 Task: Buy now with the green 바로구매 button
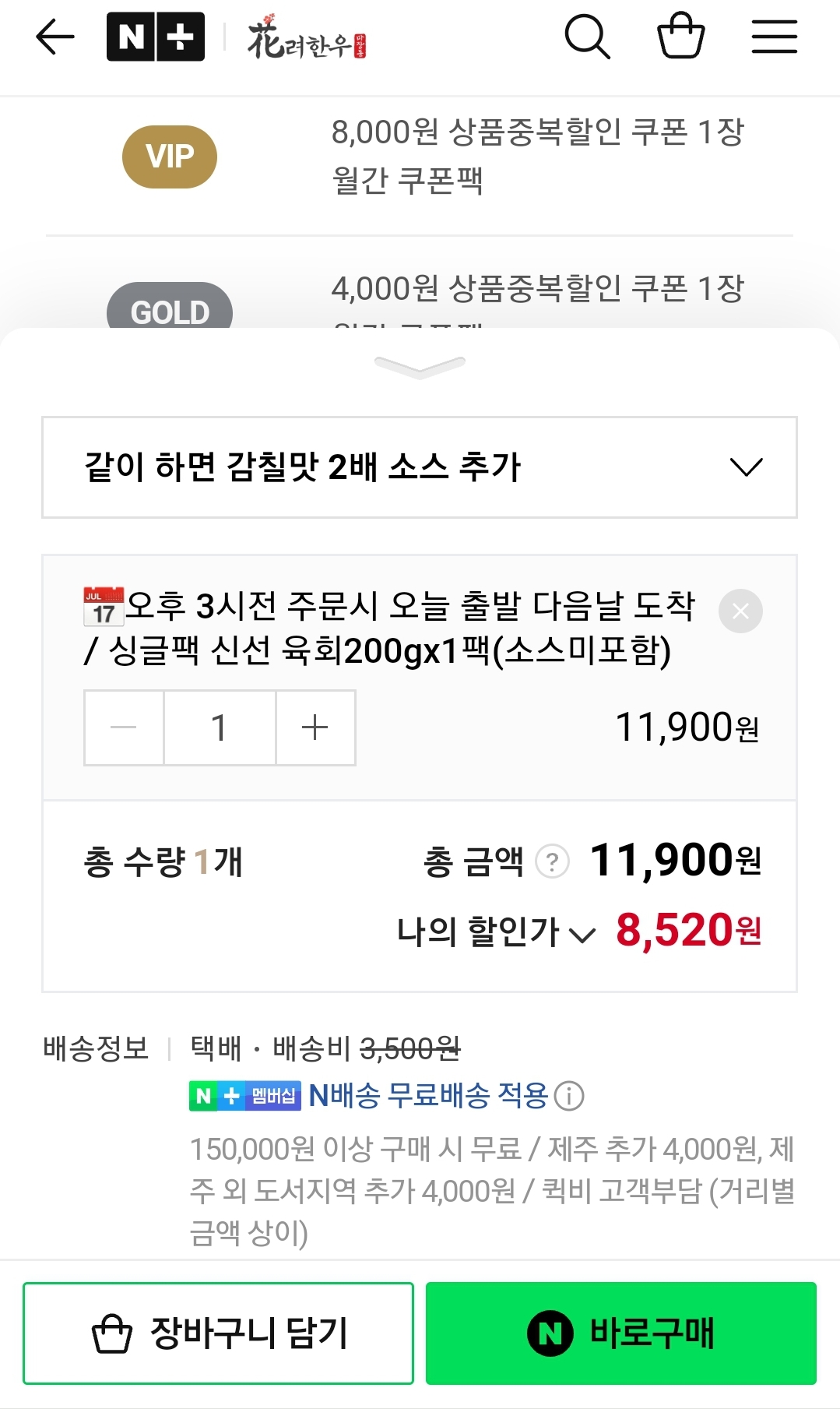point(621,1333)
